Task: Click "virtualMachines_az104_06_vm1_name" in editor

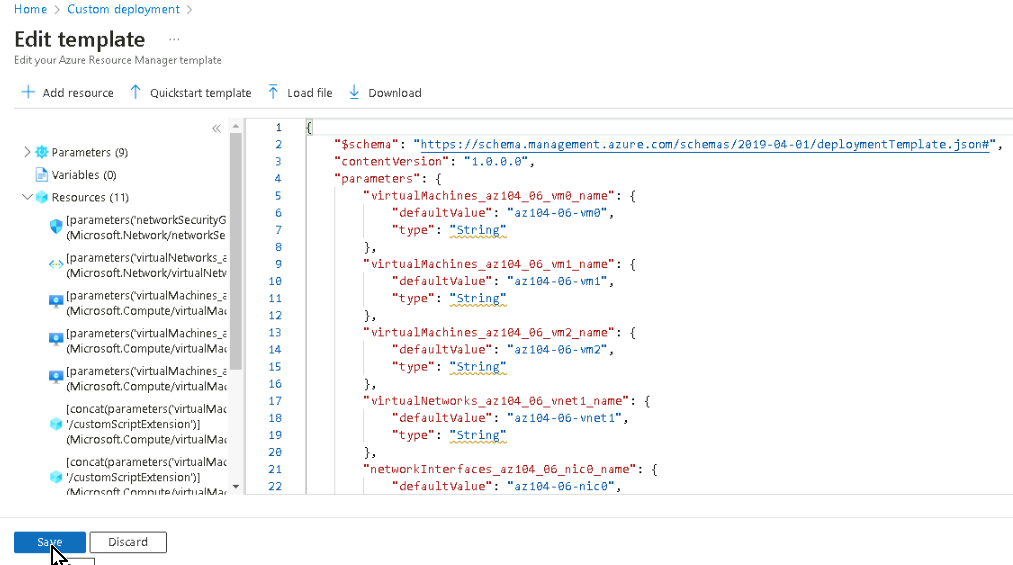Action: tap(489, 264)
